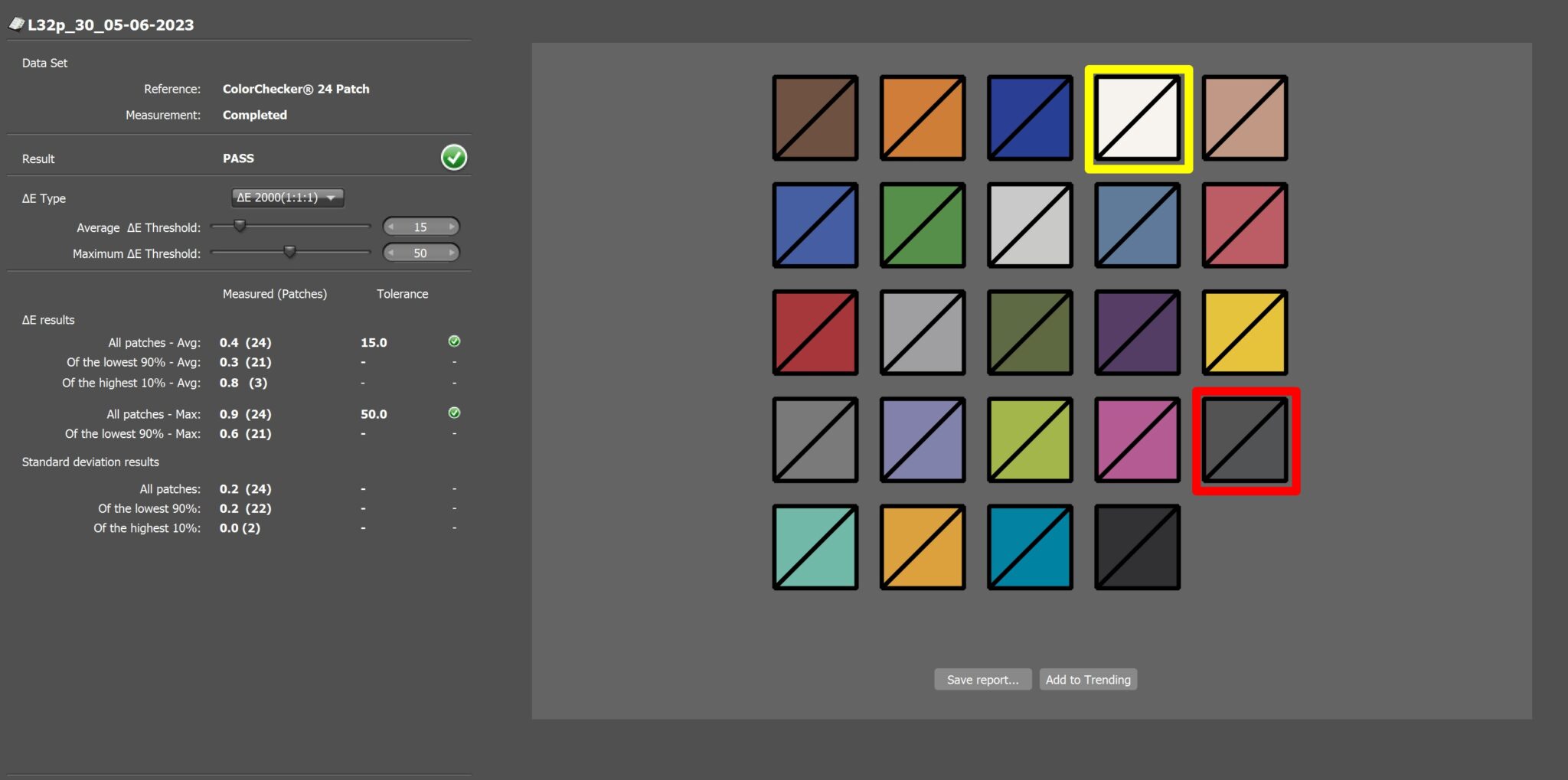Increase Maximum ΔE Threshold with right arrow
1568x780 pixels.
click(x=452, y=253)
